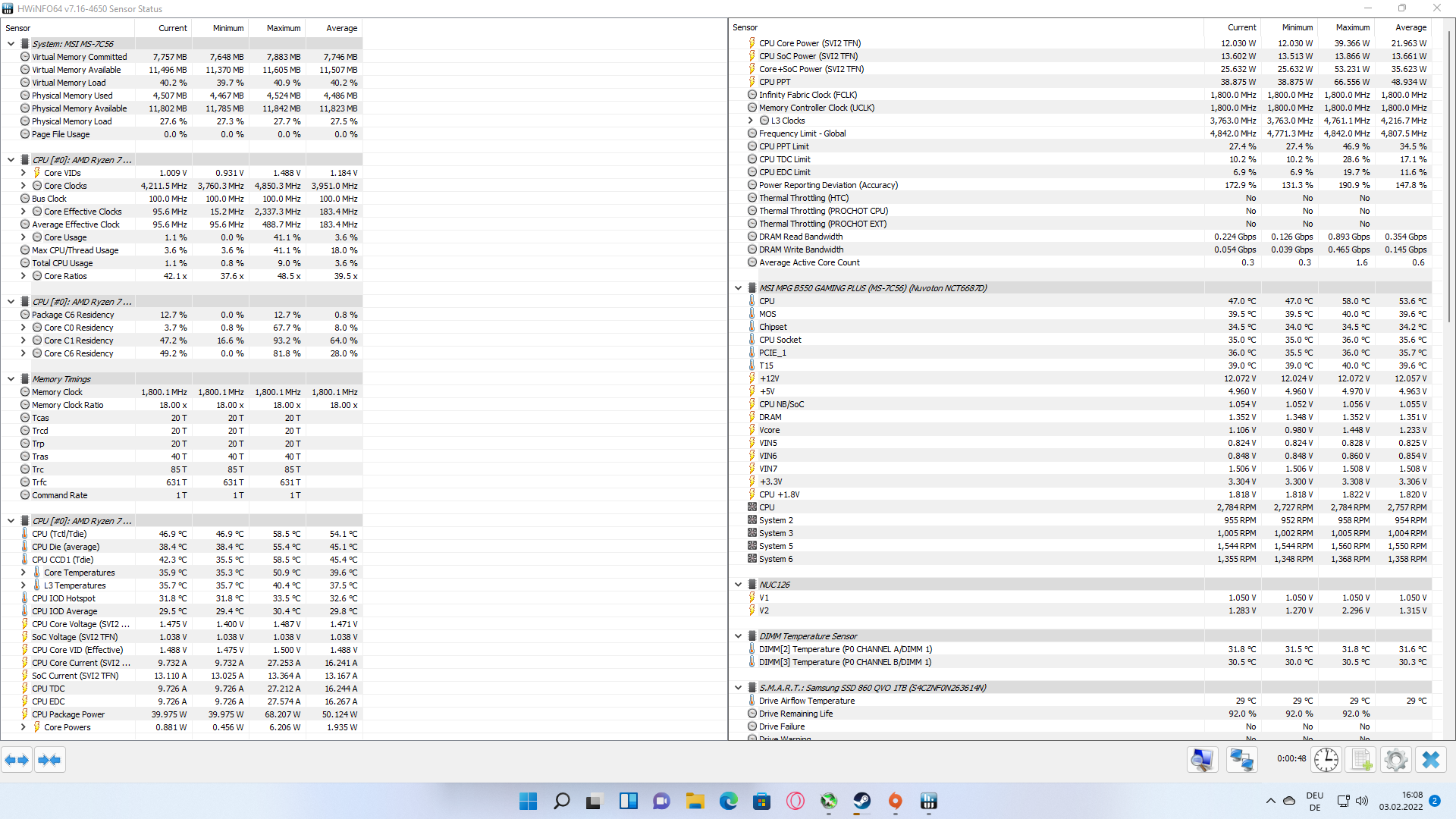1456x819 pixels.
Task: Collapse the Samsung SSD 860 QVO section
Action: (x=738, y=687)
